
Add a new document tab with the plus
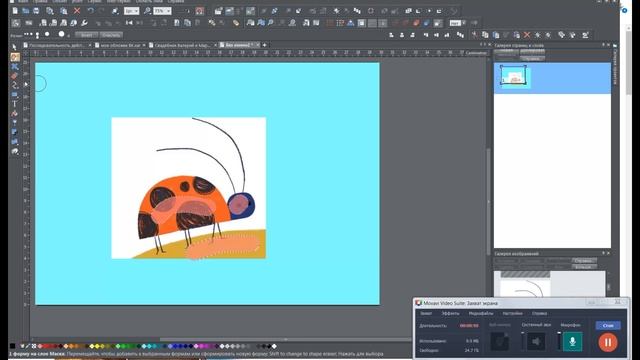tap(264, 45)
